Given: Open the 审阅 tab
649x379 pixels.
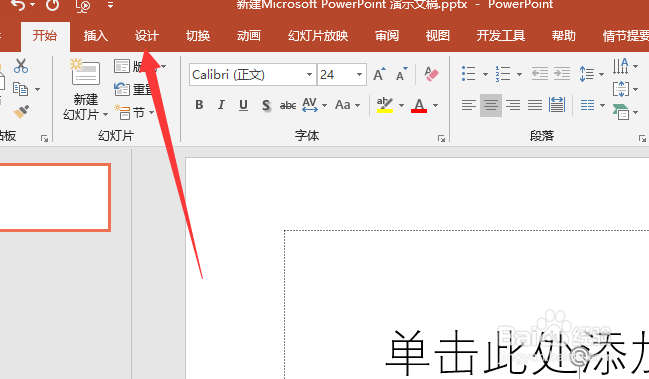Looking at the screenshot, I should (387, 36).
